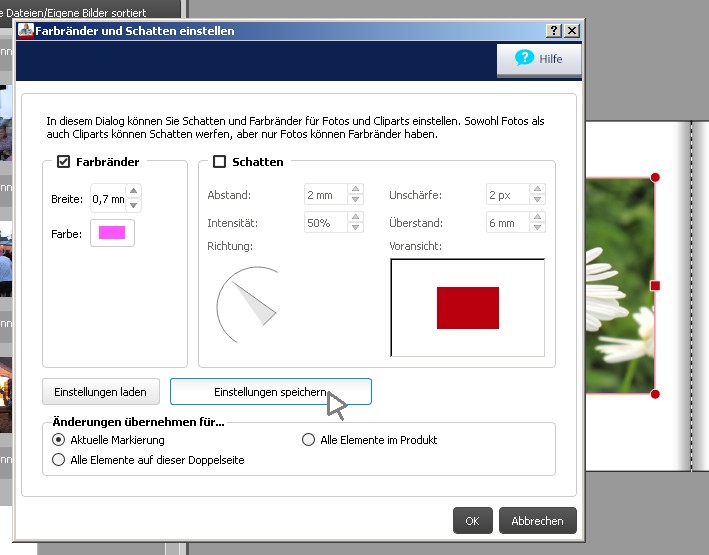Decrease Unschärfe with the down arrow
Viewport: 709px width, 555px height.
(537, 199)
